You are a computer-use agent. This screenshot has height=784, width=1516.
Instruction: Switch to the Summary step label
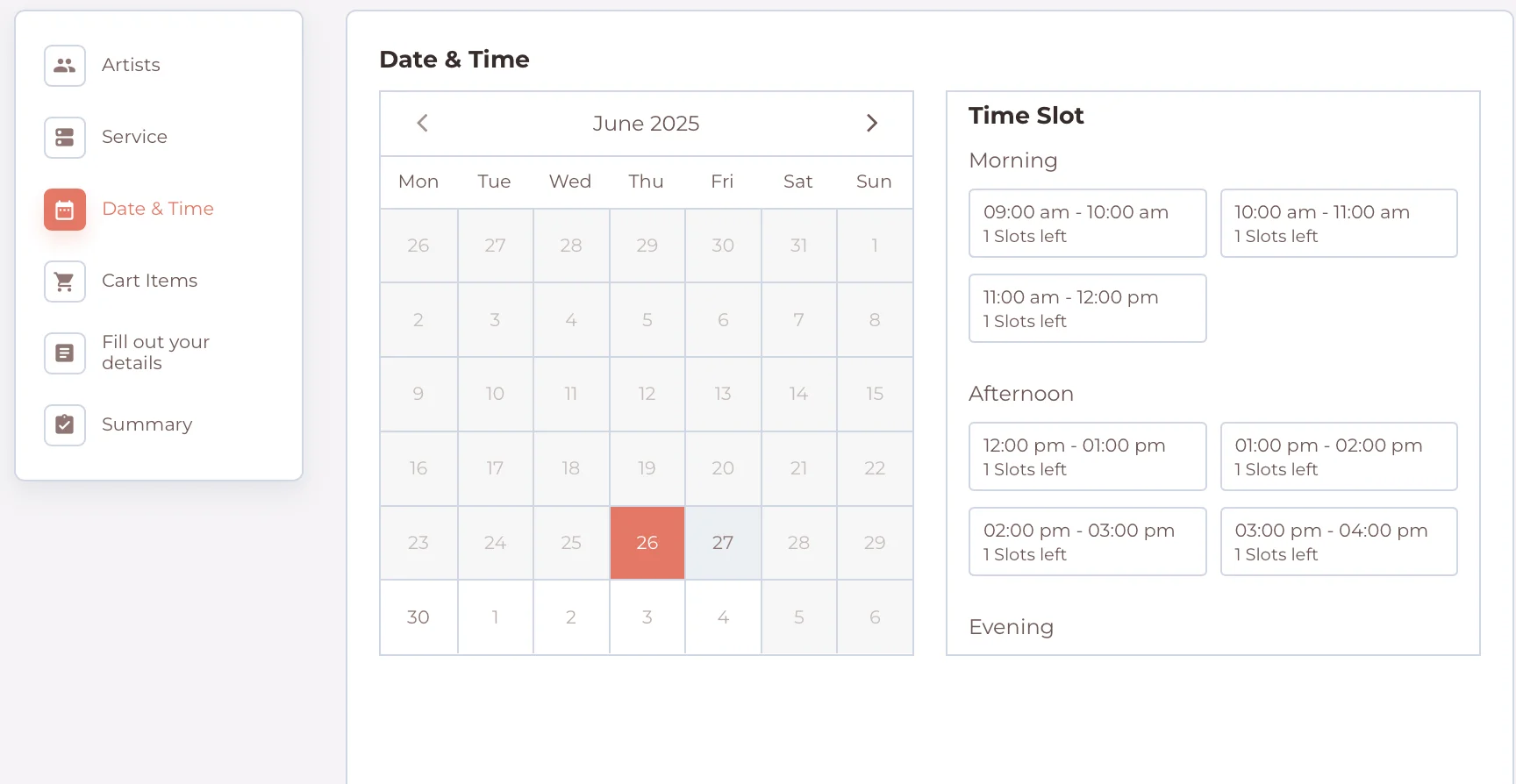pyautogui.click(x=147, y=424)
